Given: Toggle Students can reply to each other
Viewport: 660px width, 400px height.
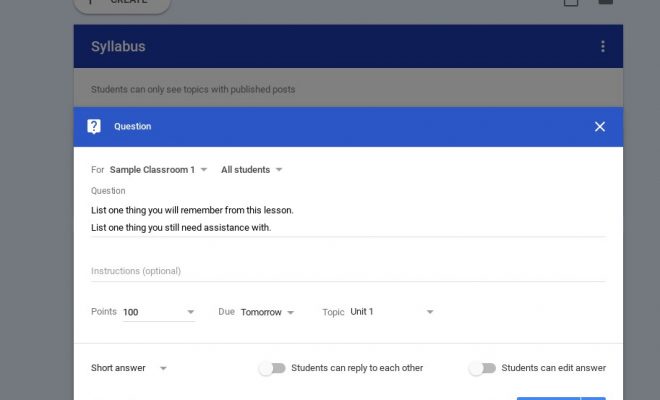Looking at the screenshot, I should click(x=272, y=368).
